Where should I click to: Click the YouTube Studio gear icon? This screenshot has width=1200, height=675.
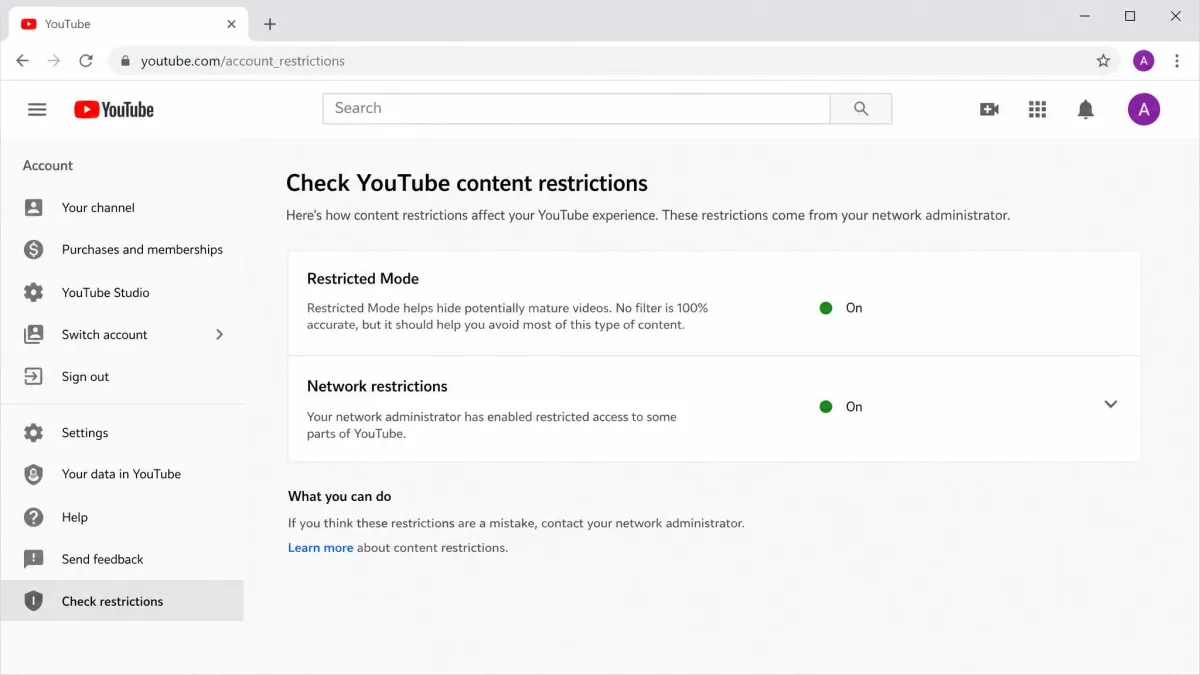[x=34, y=292]
